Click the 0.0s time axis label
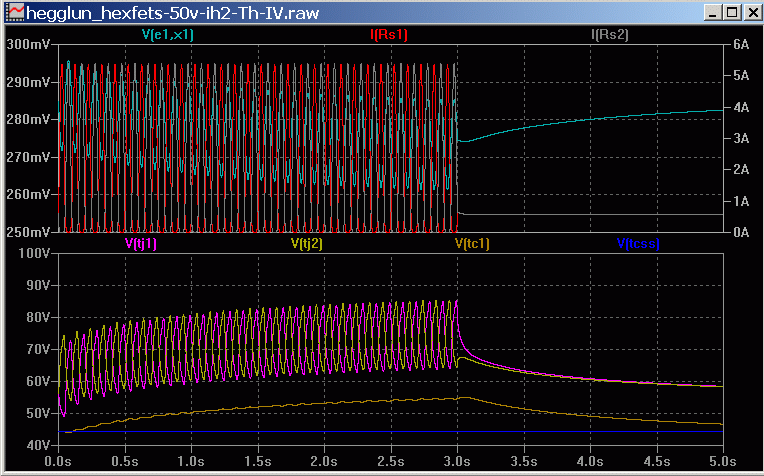Screen dimensions: 764x476 (x=58, y=461)
